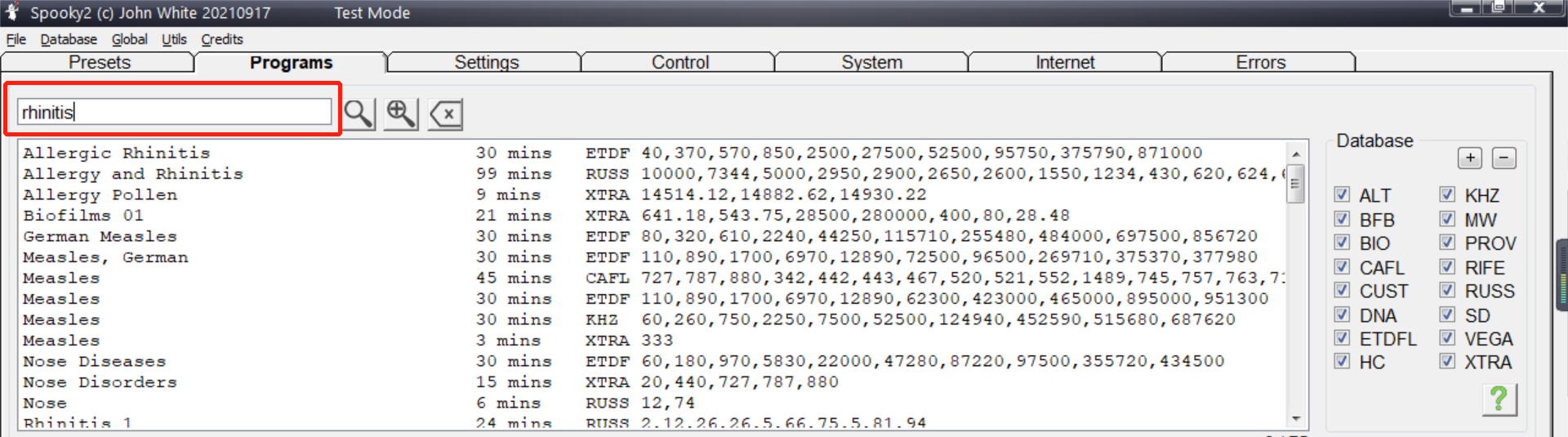Click the rhinitis search text field
The width and height of the screenshot is (1568, 437).
(174, 112)
